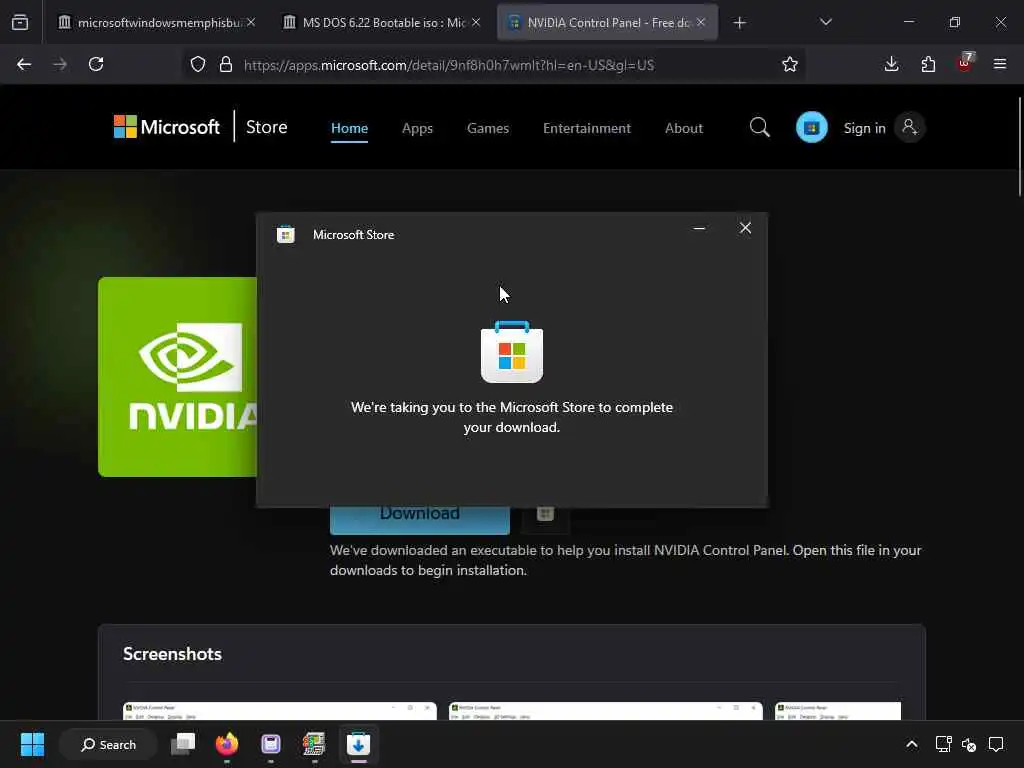1024x768 pixels.
Task: Open About in Store navigation
Action: click(684, 128)
